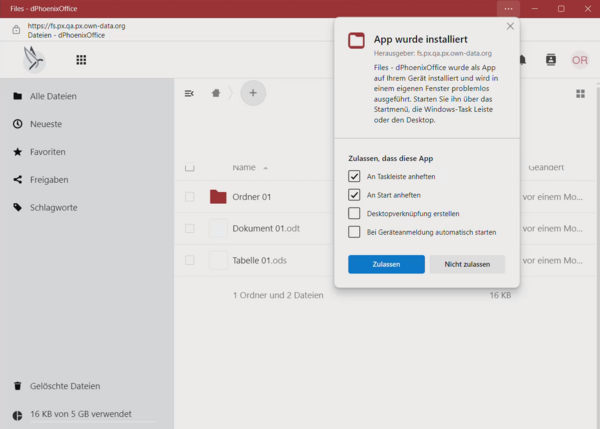This screenshot has height=429, width=600.
Task: Click the Herausgeber publisher line
Action: 433,53
